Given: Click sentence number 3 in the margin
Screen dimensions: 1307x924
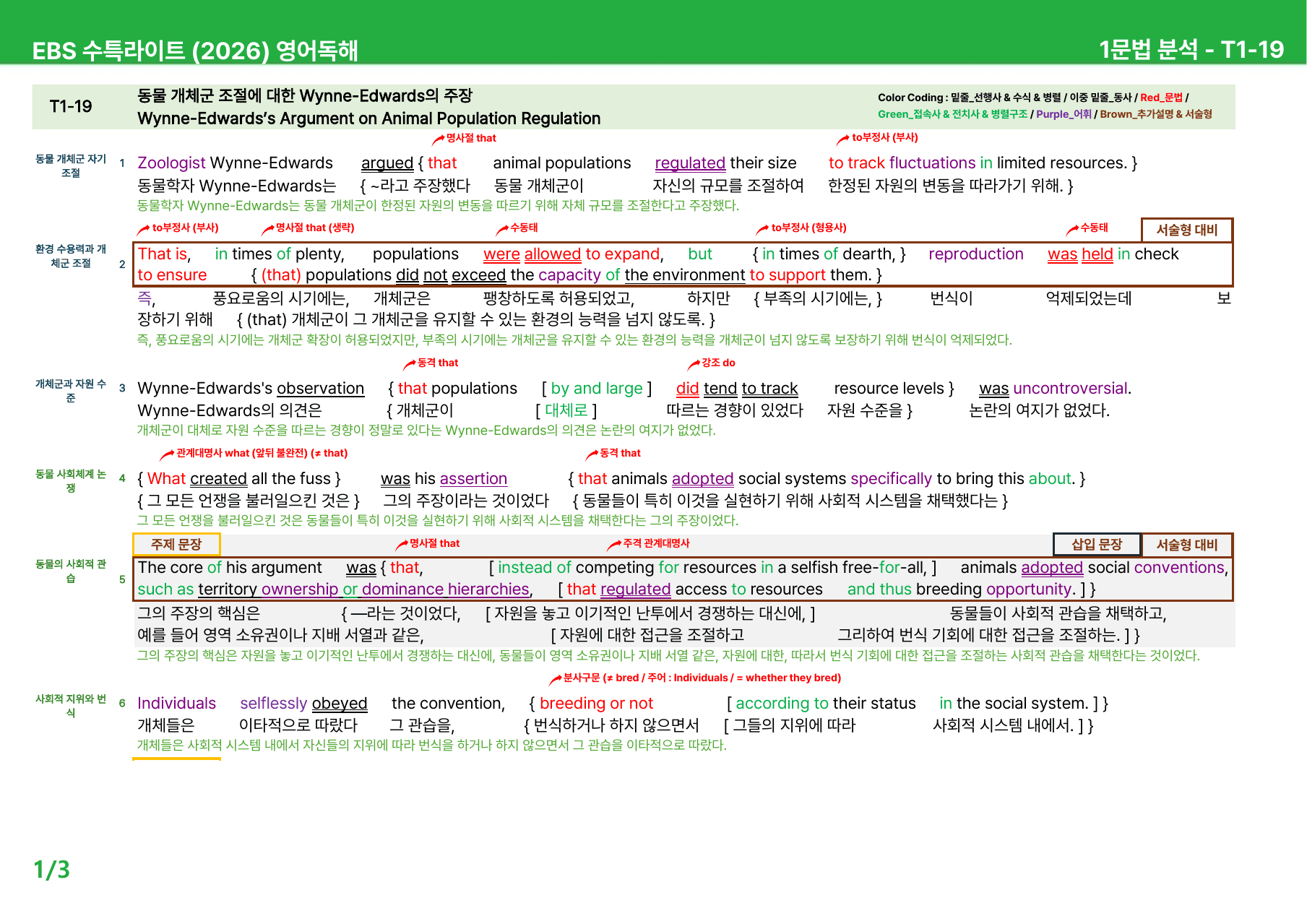Looking at the screenshot, I should click(x=122, y=388).
